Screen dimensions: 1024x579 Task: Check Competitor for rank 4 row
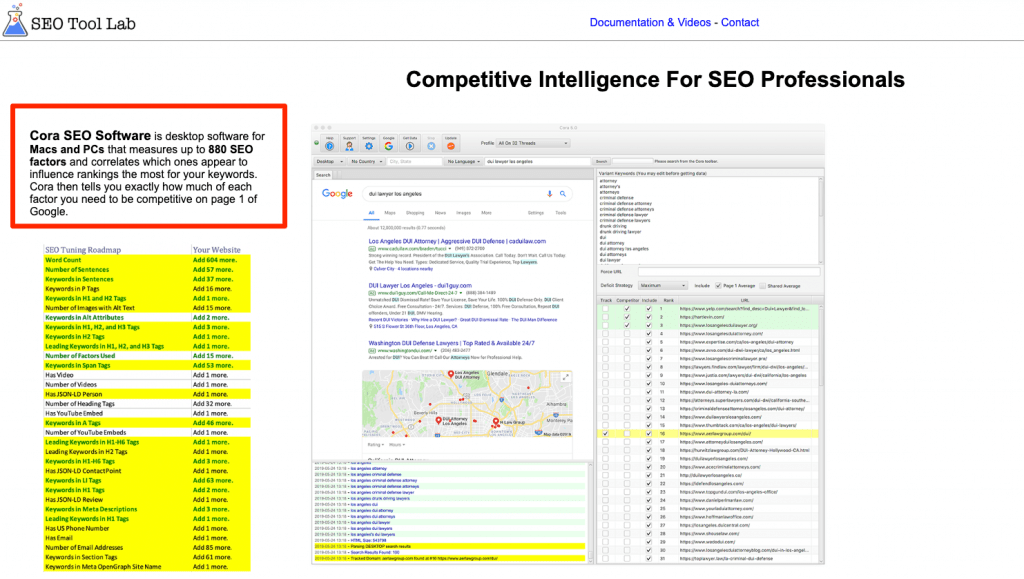coord(627,334)
